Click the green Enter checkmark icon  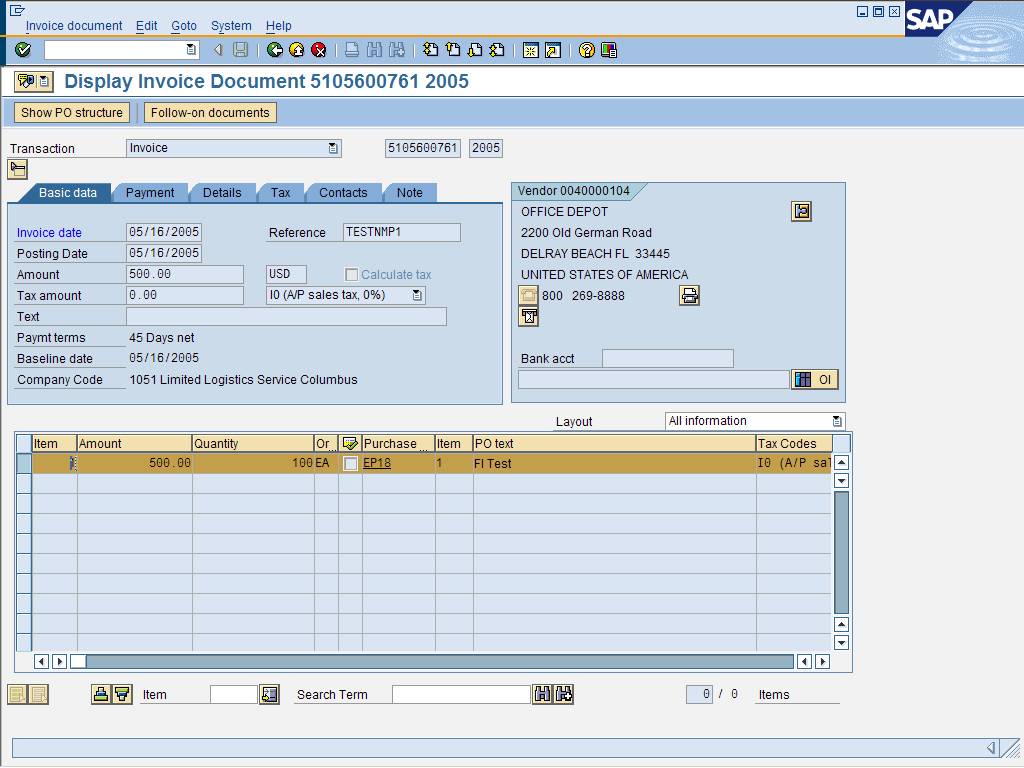23,50
